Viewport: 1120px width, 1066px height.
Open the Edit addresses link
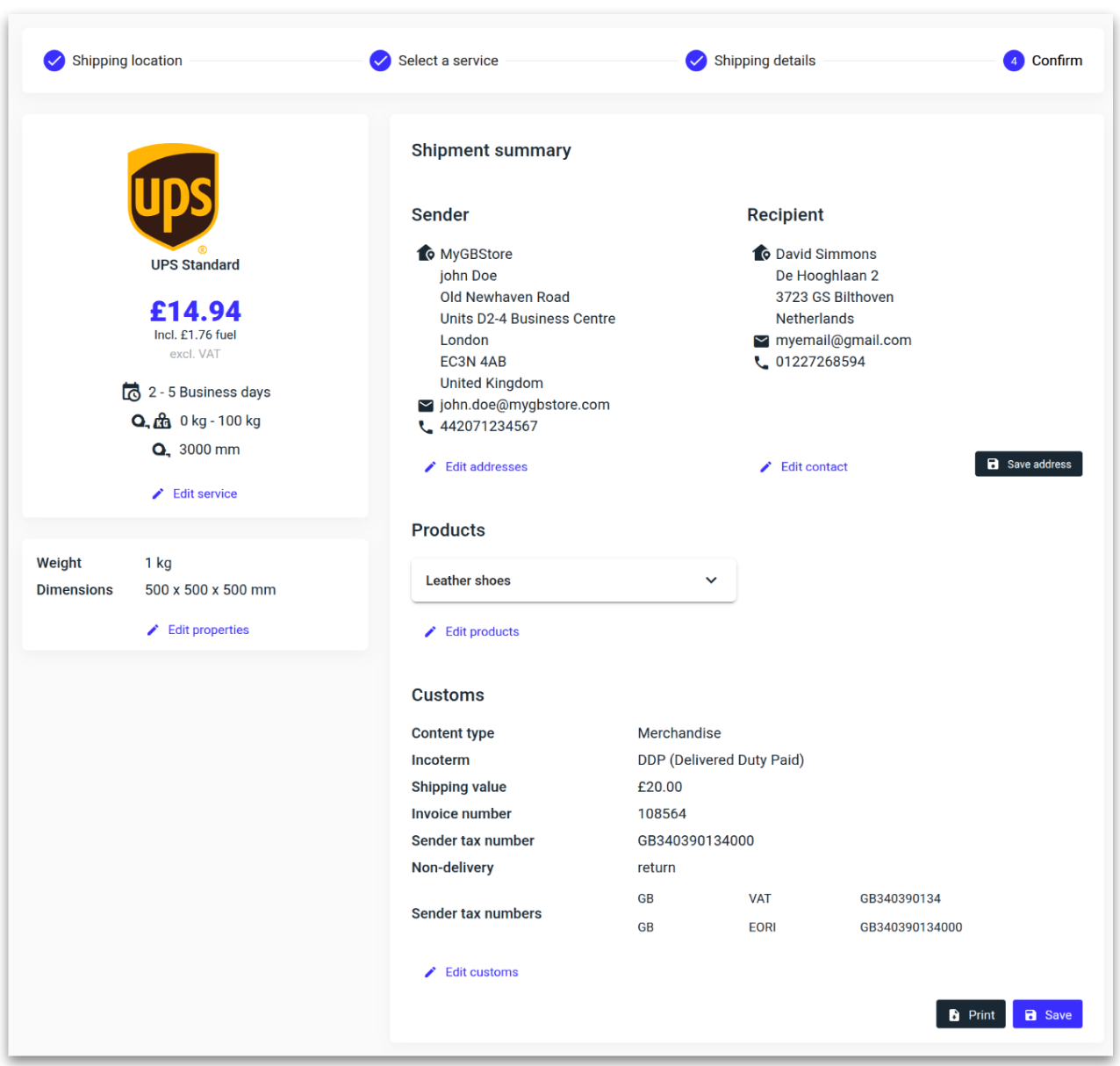[x=485, y=467]
